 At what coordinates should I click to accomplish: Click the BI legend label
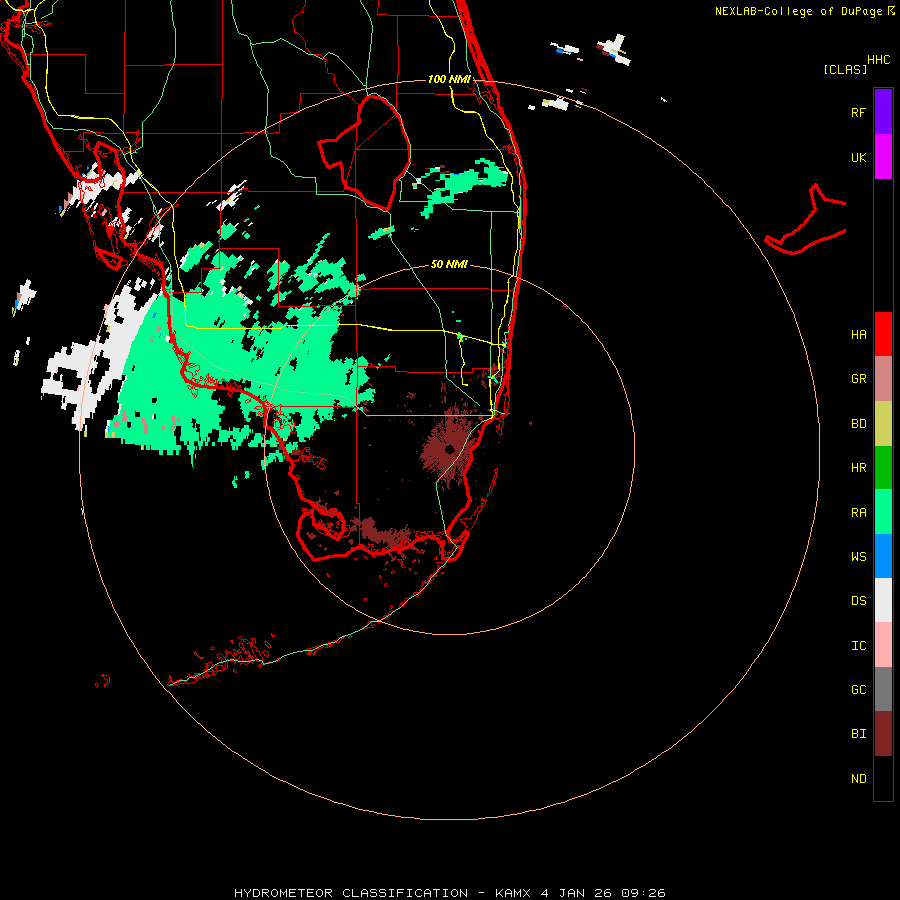[x=858, y=734]
